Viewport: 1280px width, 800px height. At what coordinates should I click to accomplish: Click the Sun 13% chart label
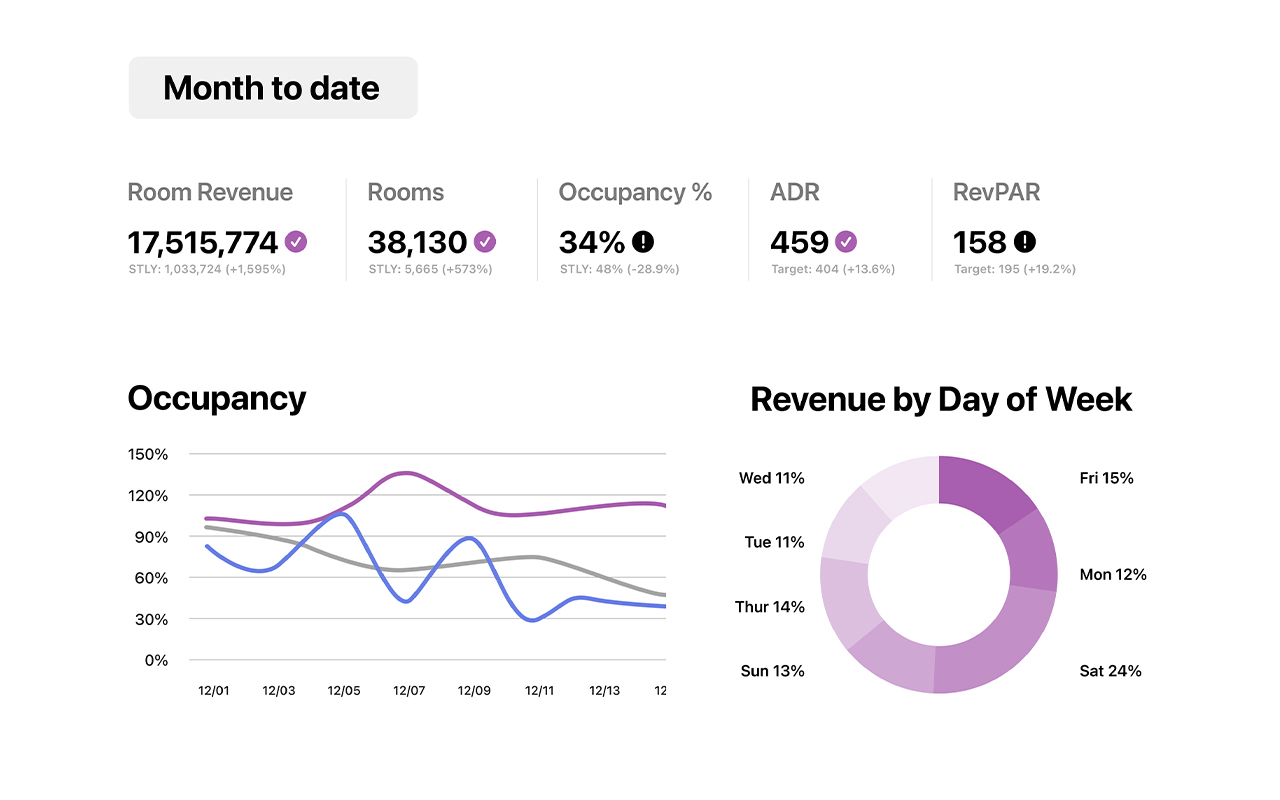coord(772,671)
